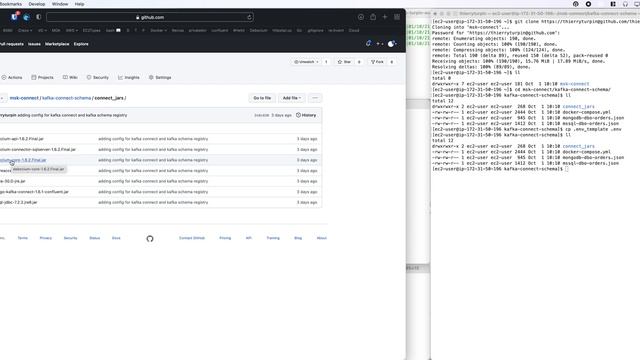
Task: Click the blue extension icon with red badge
Action: [15, 17]
